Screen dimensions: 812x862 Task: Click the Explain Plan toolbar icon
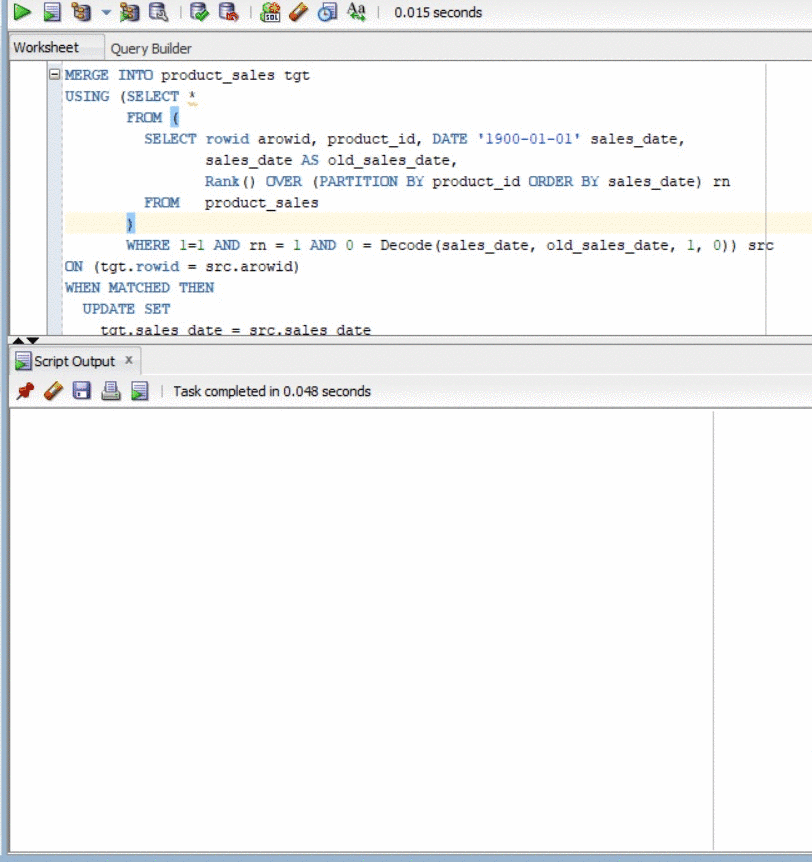pyautogui.click(x=81, y=12)
